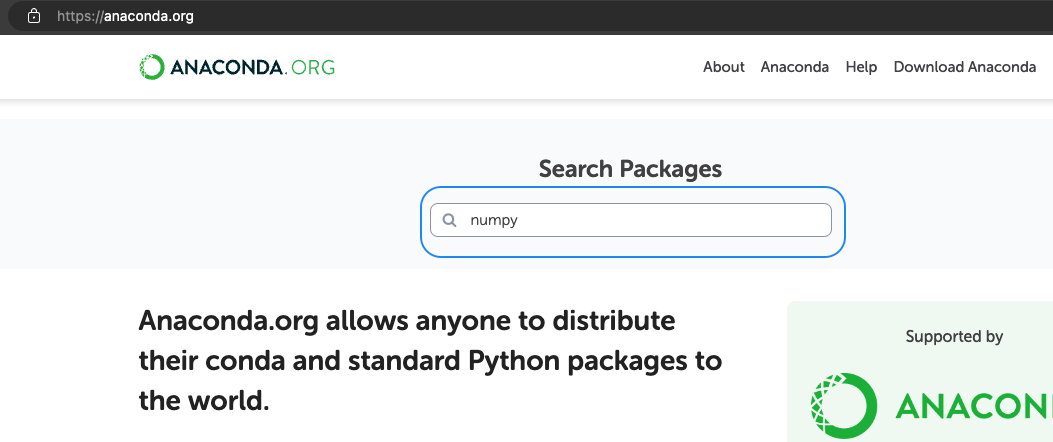This screenshot has height=442, width=1053.
Task: Place cursor on the numpy search text
Action: tap(494, 220)
